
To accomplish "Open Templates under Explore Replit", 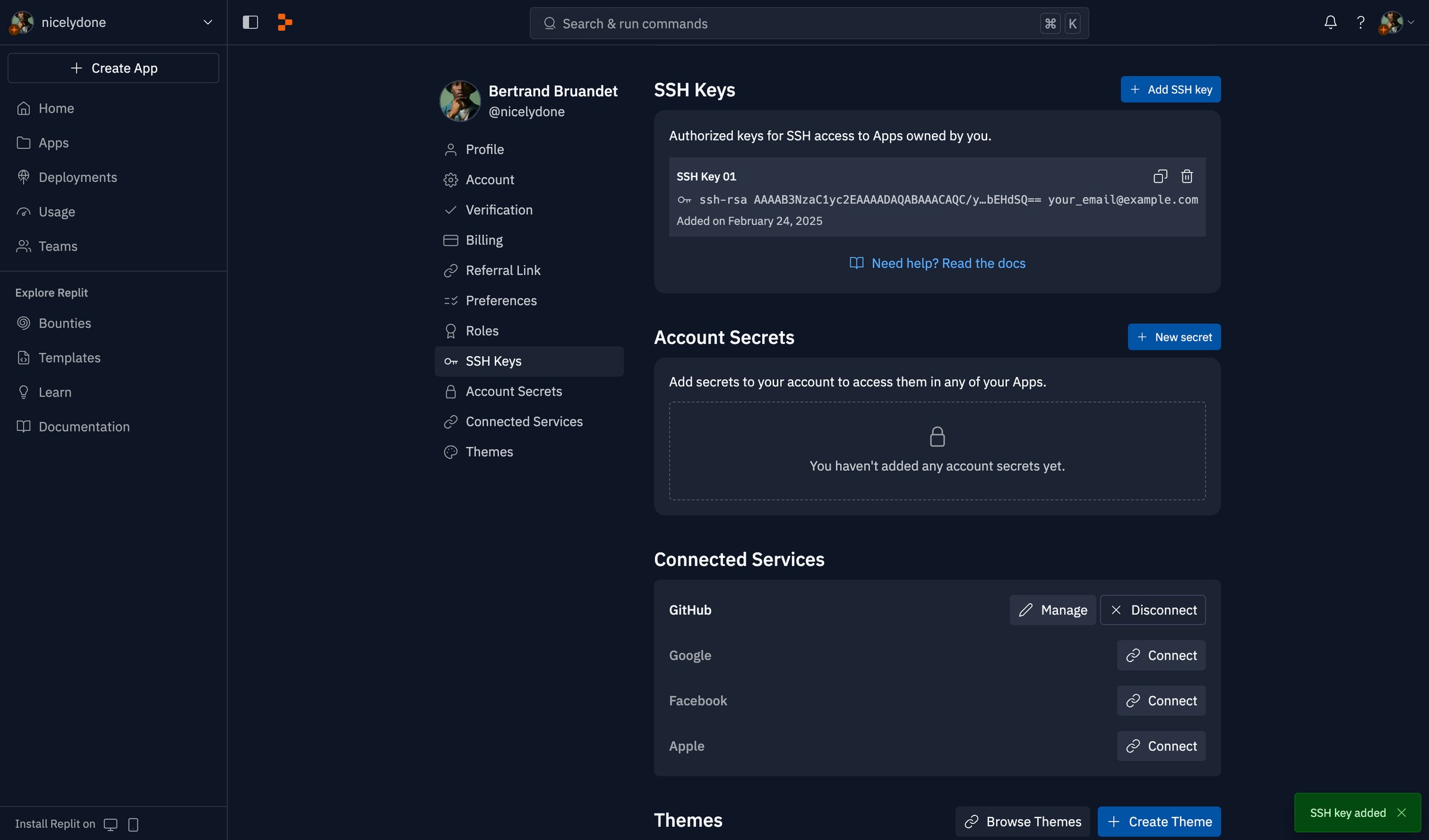I will [x=113, y=358].
